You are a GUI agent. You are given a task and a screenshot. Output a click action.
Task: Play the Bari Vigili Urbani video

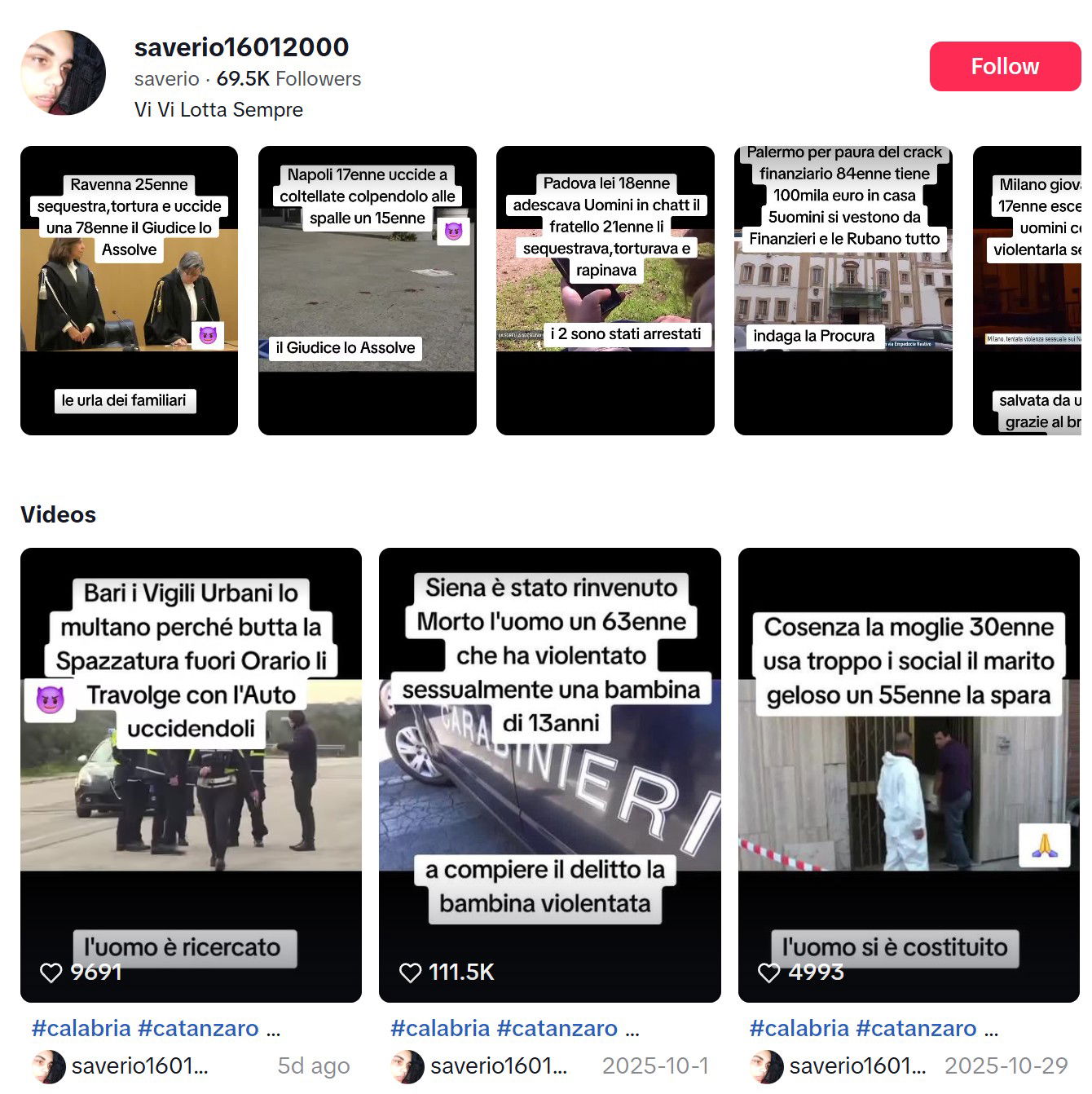[191, 775]
